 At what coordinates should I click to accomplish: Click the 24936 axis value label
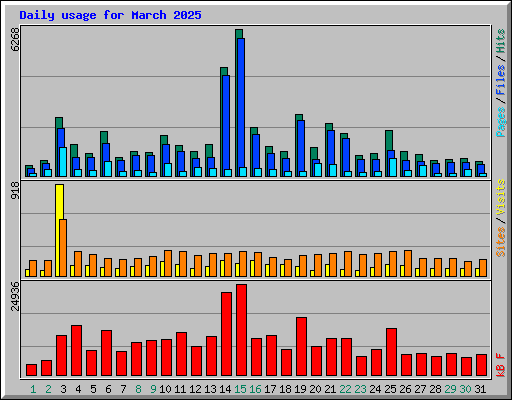click(x=15, y=296)
